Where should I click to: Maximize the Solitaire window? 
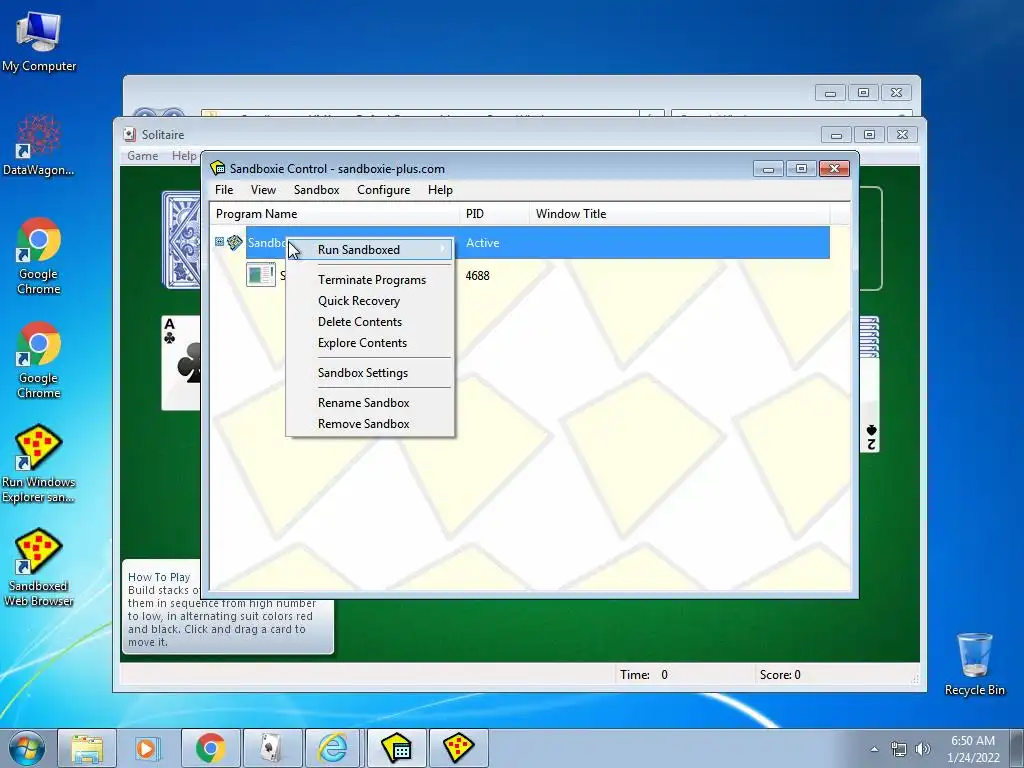869,135
